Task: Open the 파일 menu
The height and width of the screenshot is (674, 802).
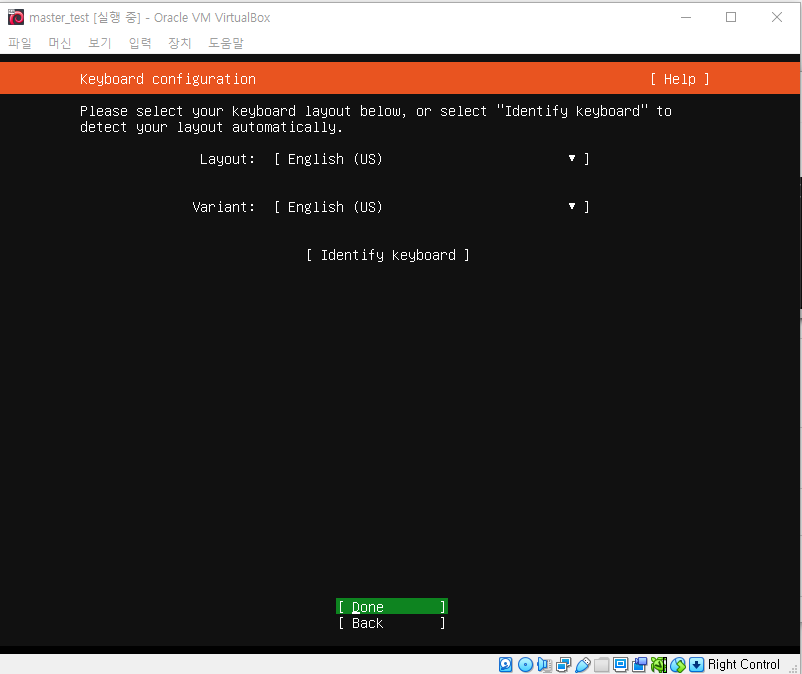Action: (20, 43)
